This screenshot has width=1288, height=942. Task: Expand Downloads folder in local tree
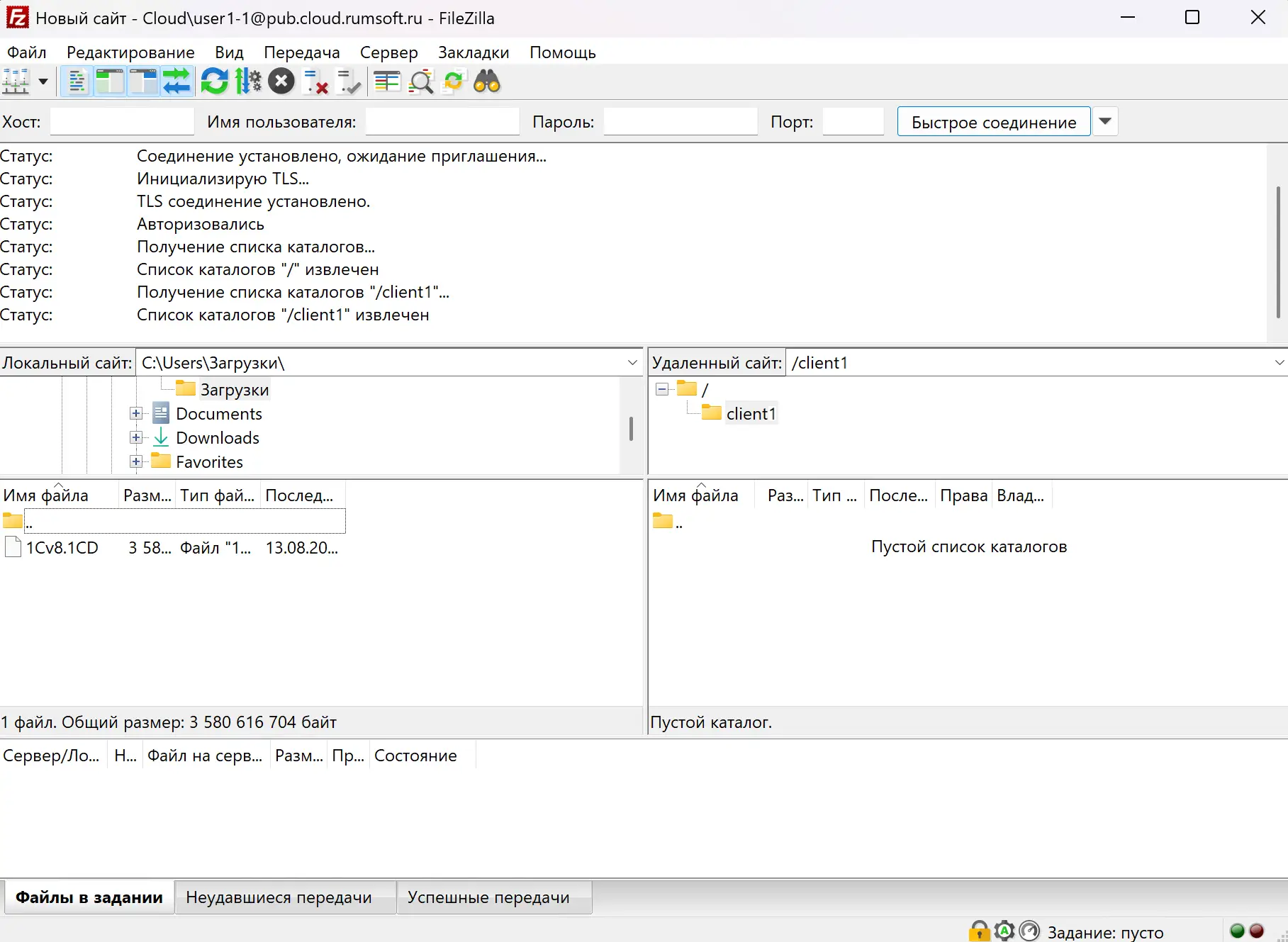coord(136,437)
